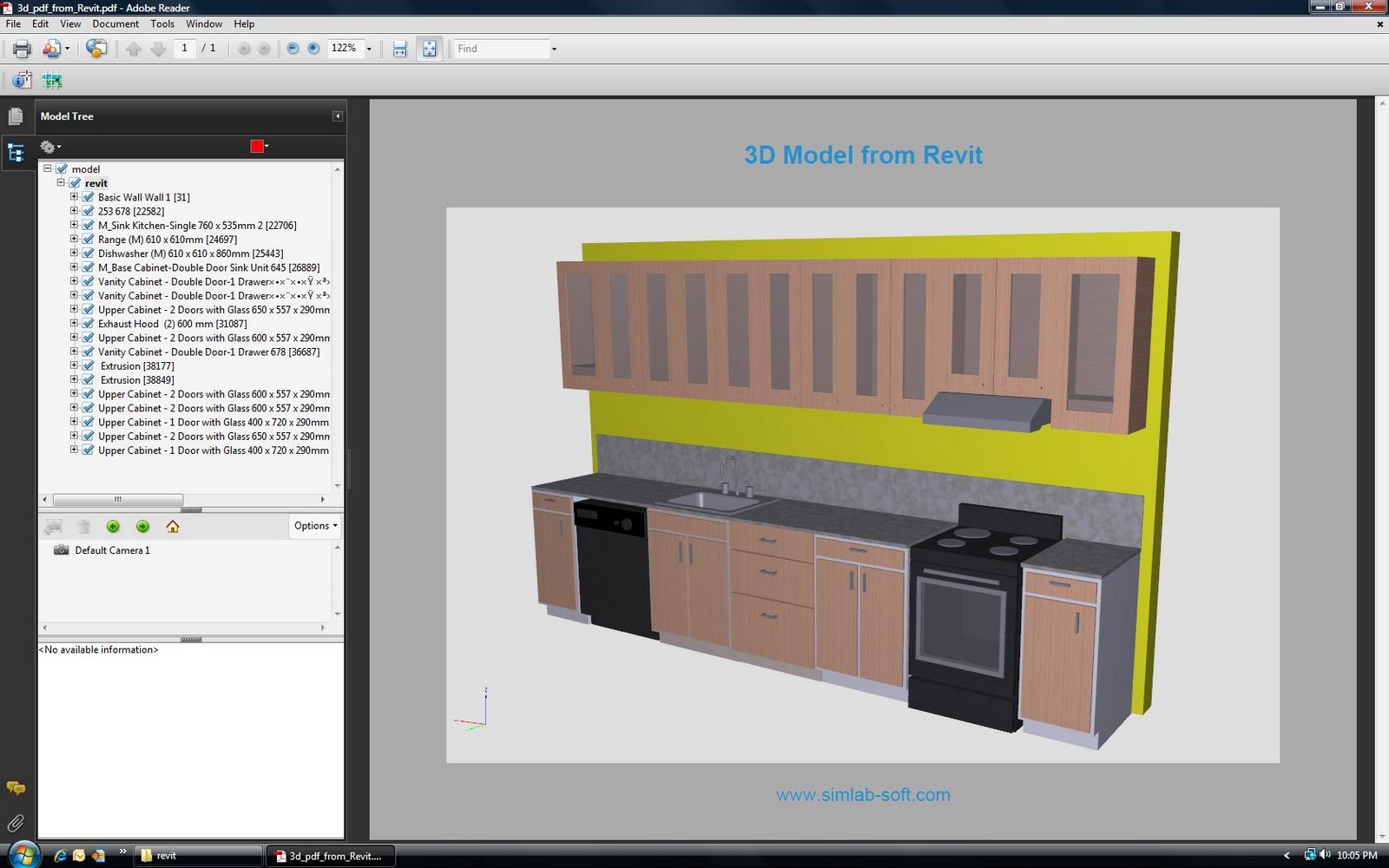The width and height of the screenshot is (1389, 868).
Task: Click the previous view round arrow
Action: pos(244,49)
